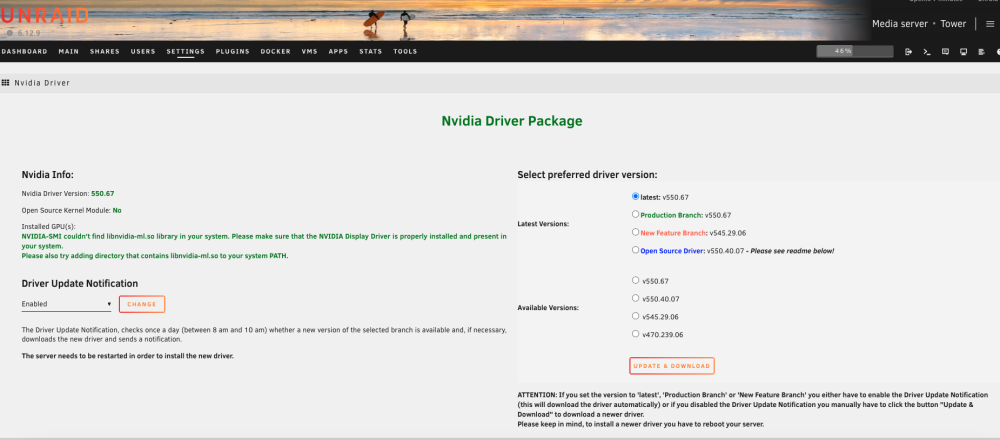Click the 'Select preferred driver version' heading
Viewport: 1000px width, 440px height.
[x=587, y=175]
